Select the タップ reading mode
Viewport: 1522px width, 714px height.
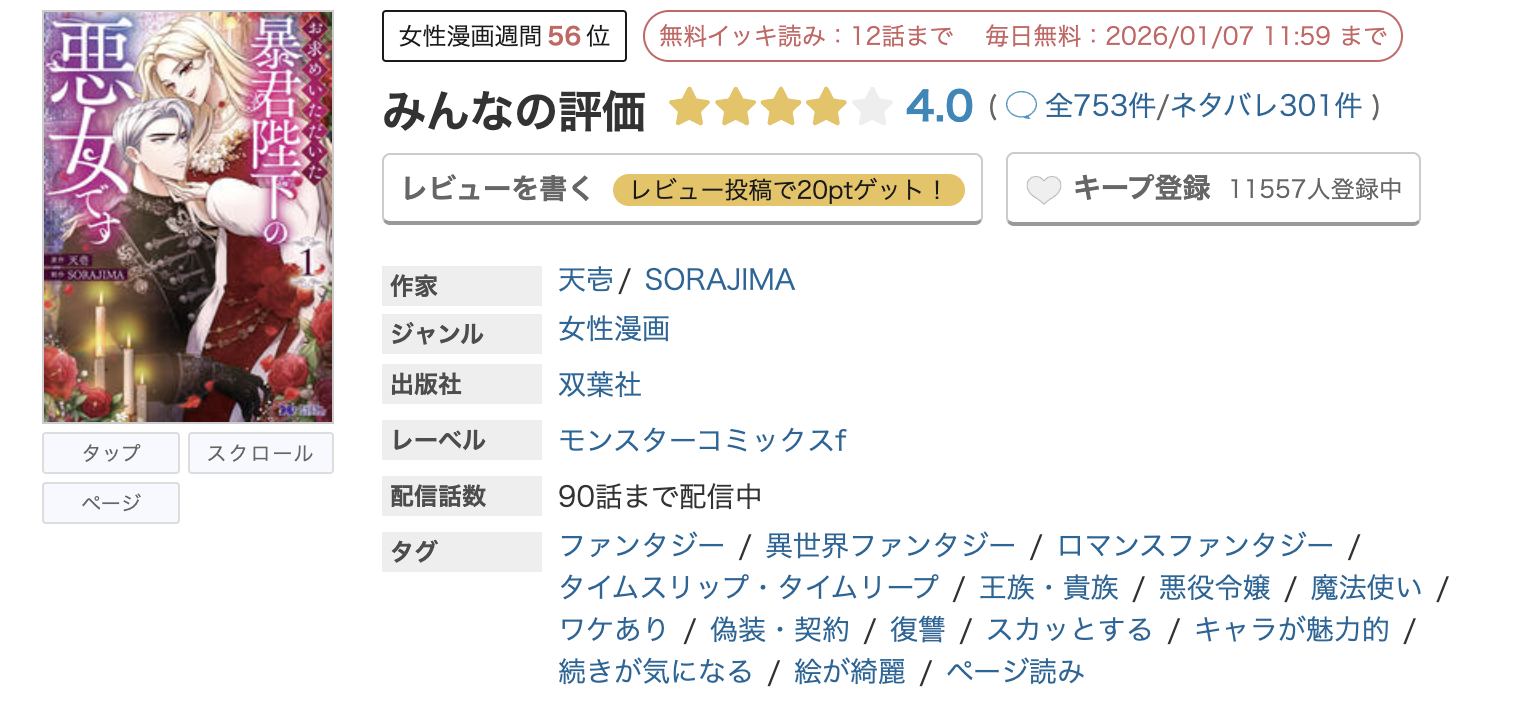[110, 452]
